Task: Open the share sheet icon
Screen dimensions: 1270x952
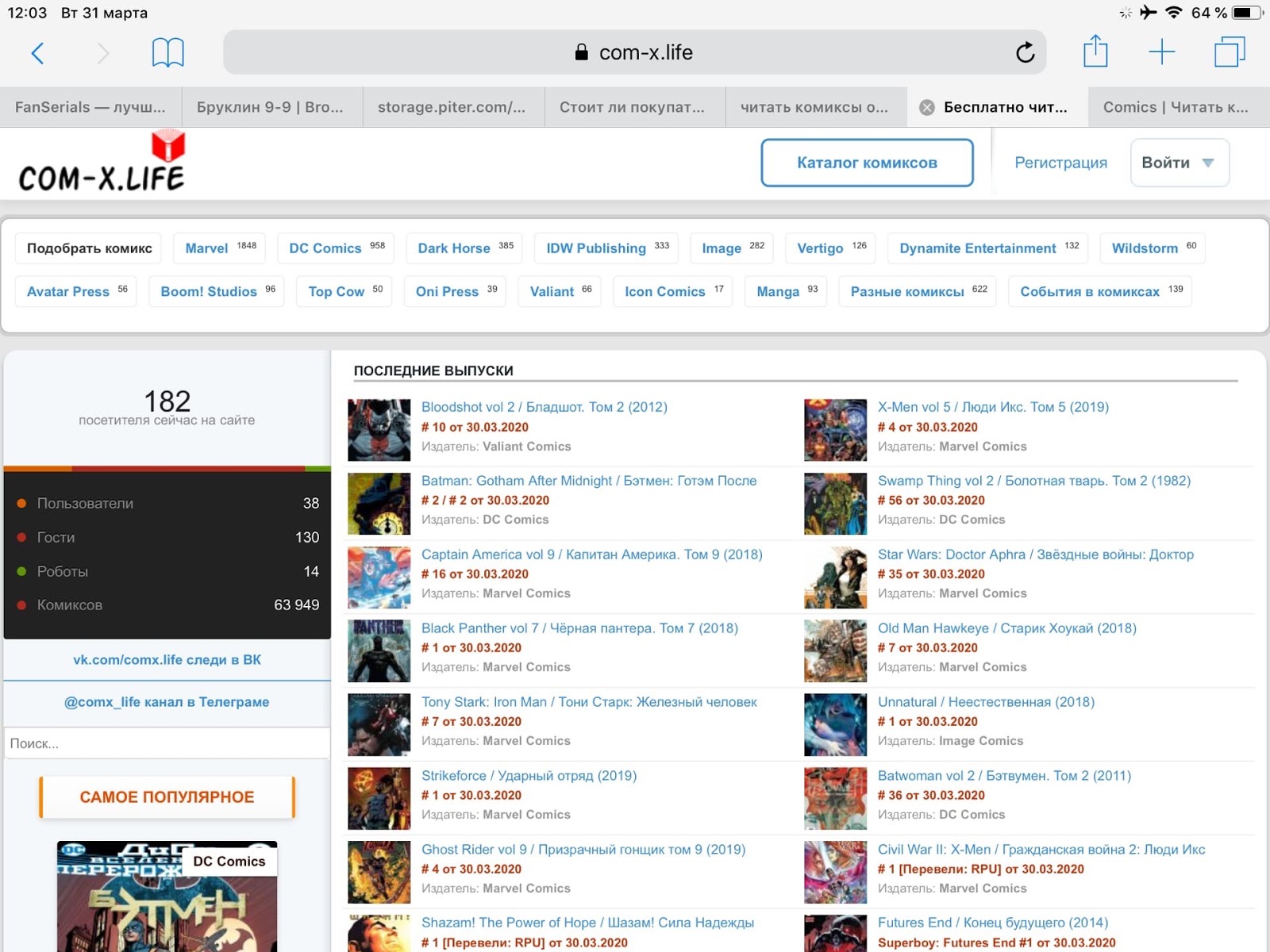Action: click(1095, 52)
